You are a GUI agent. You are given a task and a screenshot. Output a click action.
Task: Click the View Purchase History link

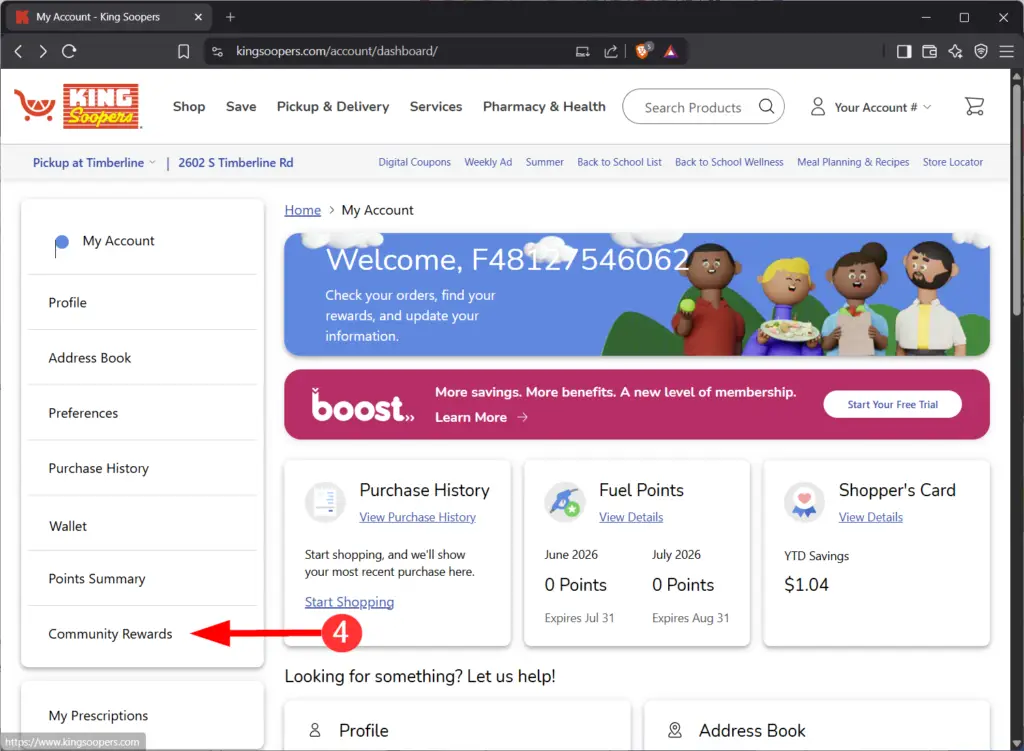click(417, 517)
